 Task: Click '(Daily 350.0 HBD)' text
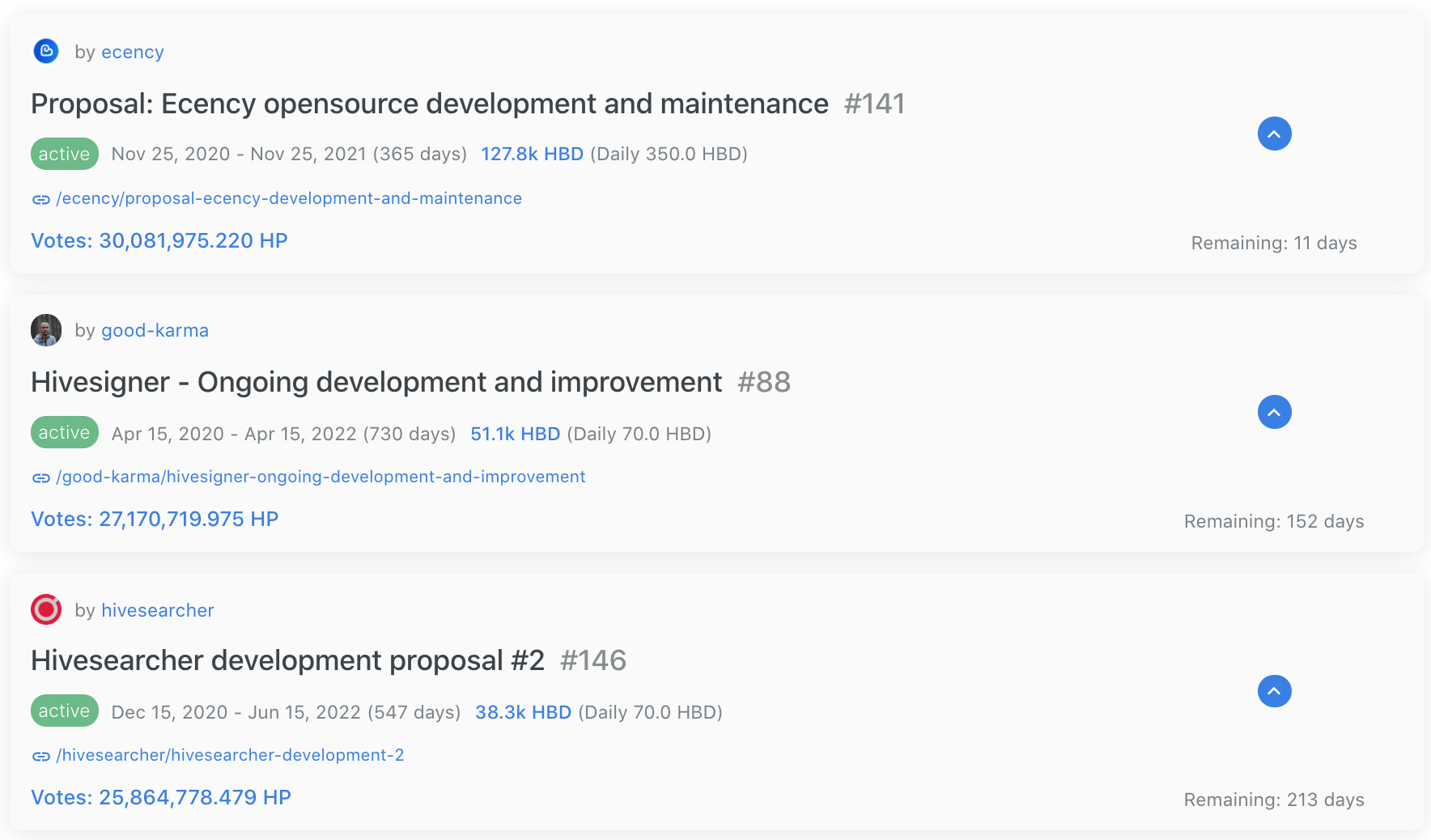[x=669, y=154]
